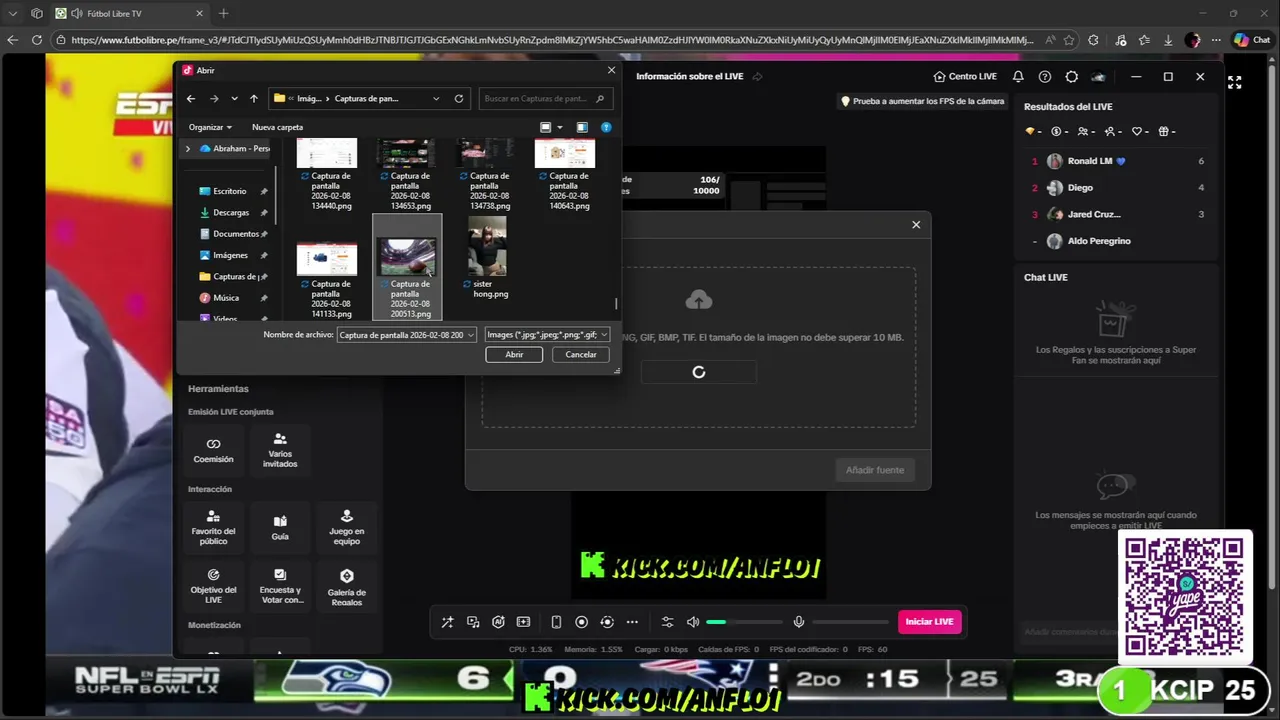Screen dimensions: 1280x720
Task: Click the AI tools hexagon icon
Action: click(x=498, y=622)
